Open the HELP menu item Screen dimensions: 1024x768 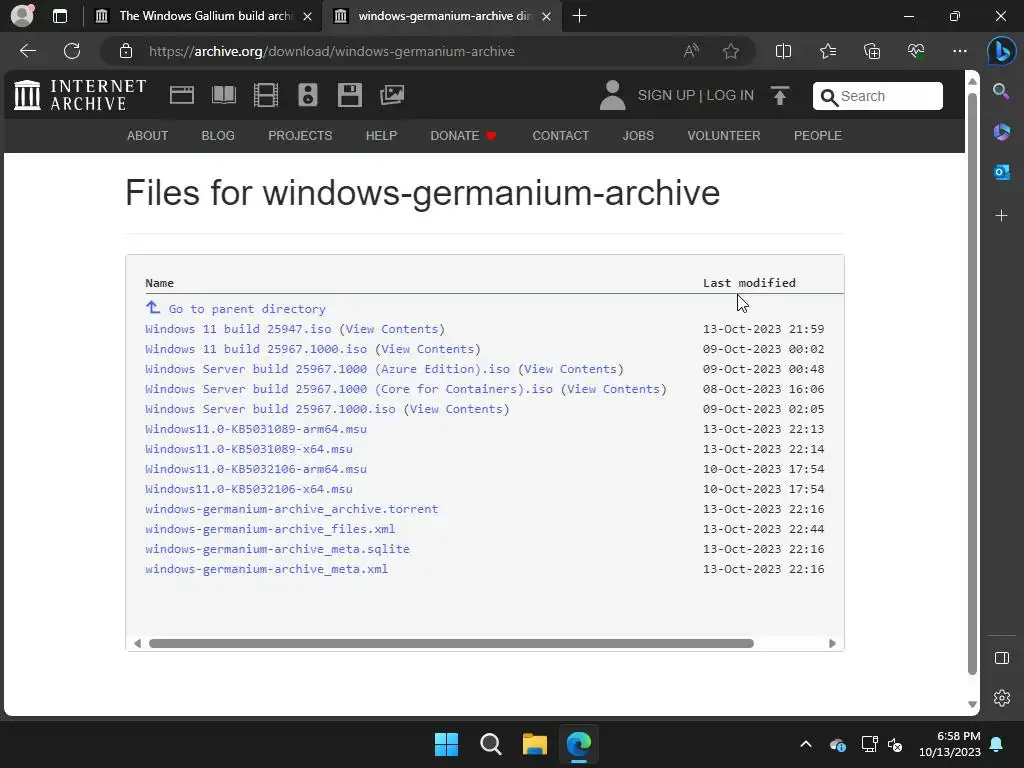(381, 135)
